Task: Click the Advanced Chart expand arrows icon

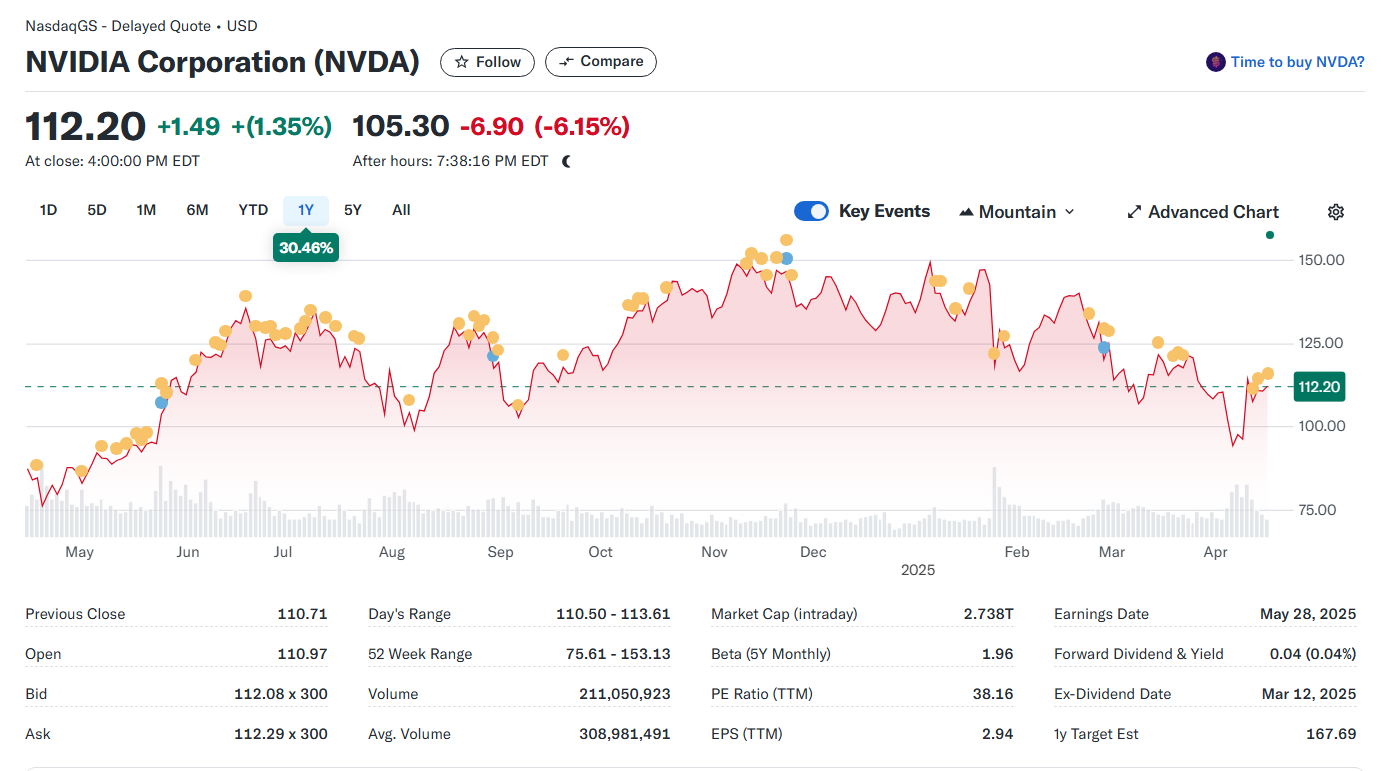Action: click(1134, 212)
